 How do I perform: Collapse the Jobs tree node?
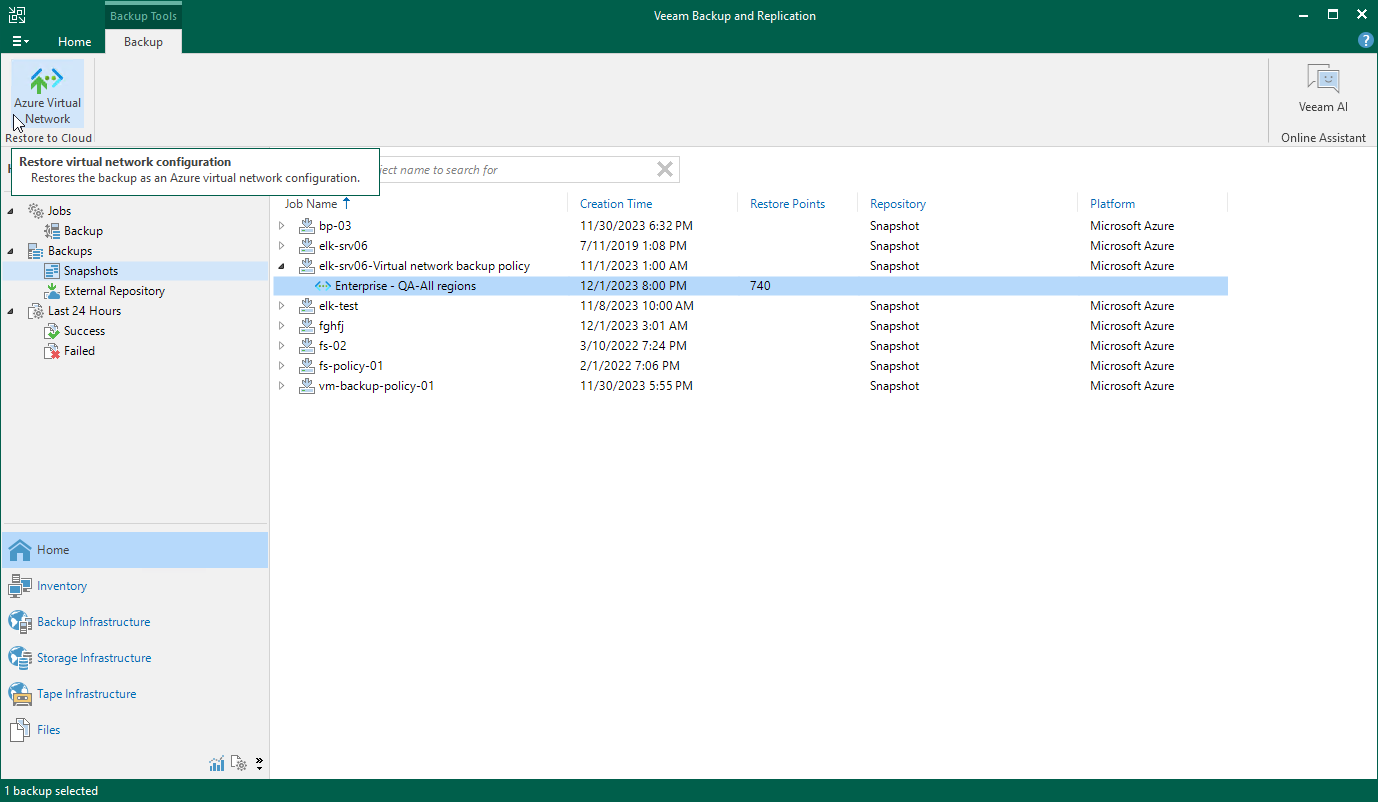(11, 211)
